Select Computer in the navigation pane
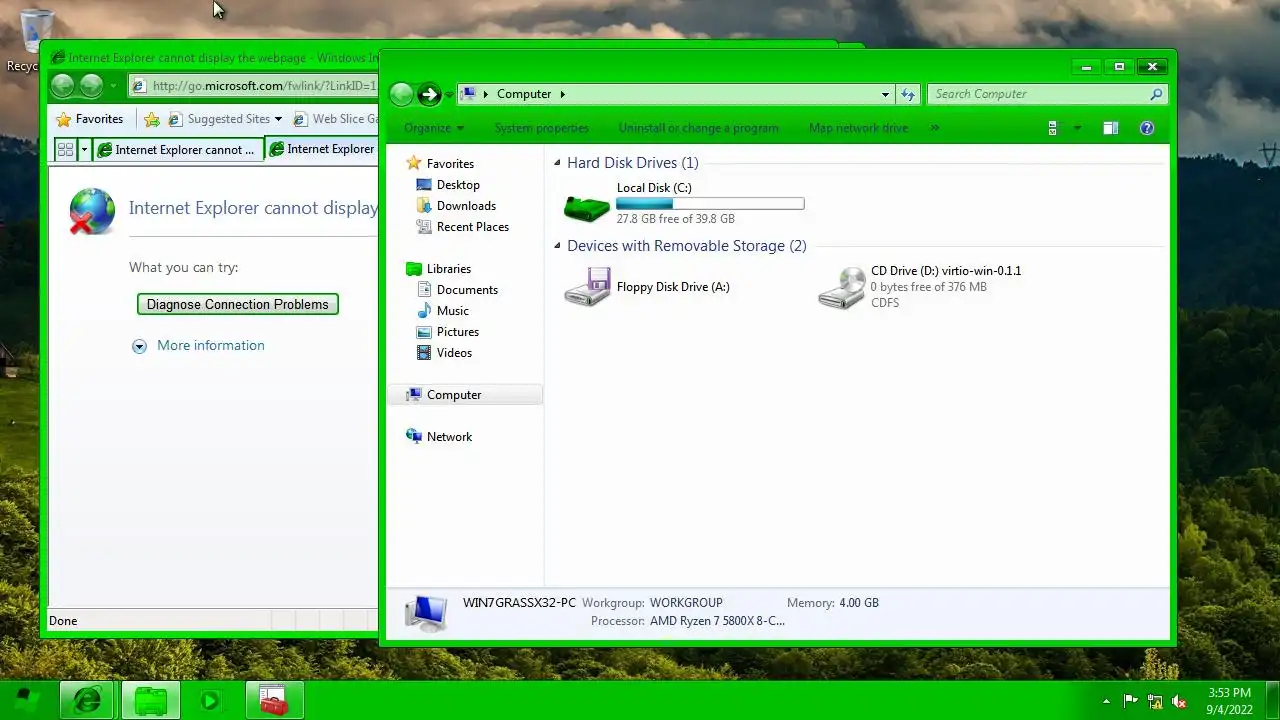The image size is (1280, 720). (465, 395)
